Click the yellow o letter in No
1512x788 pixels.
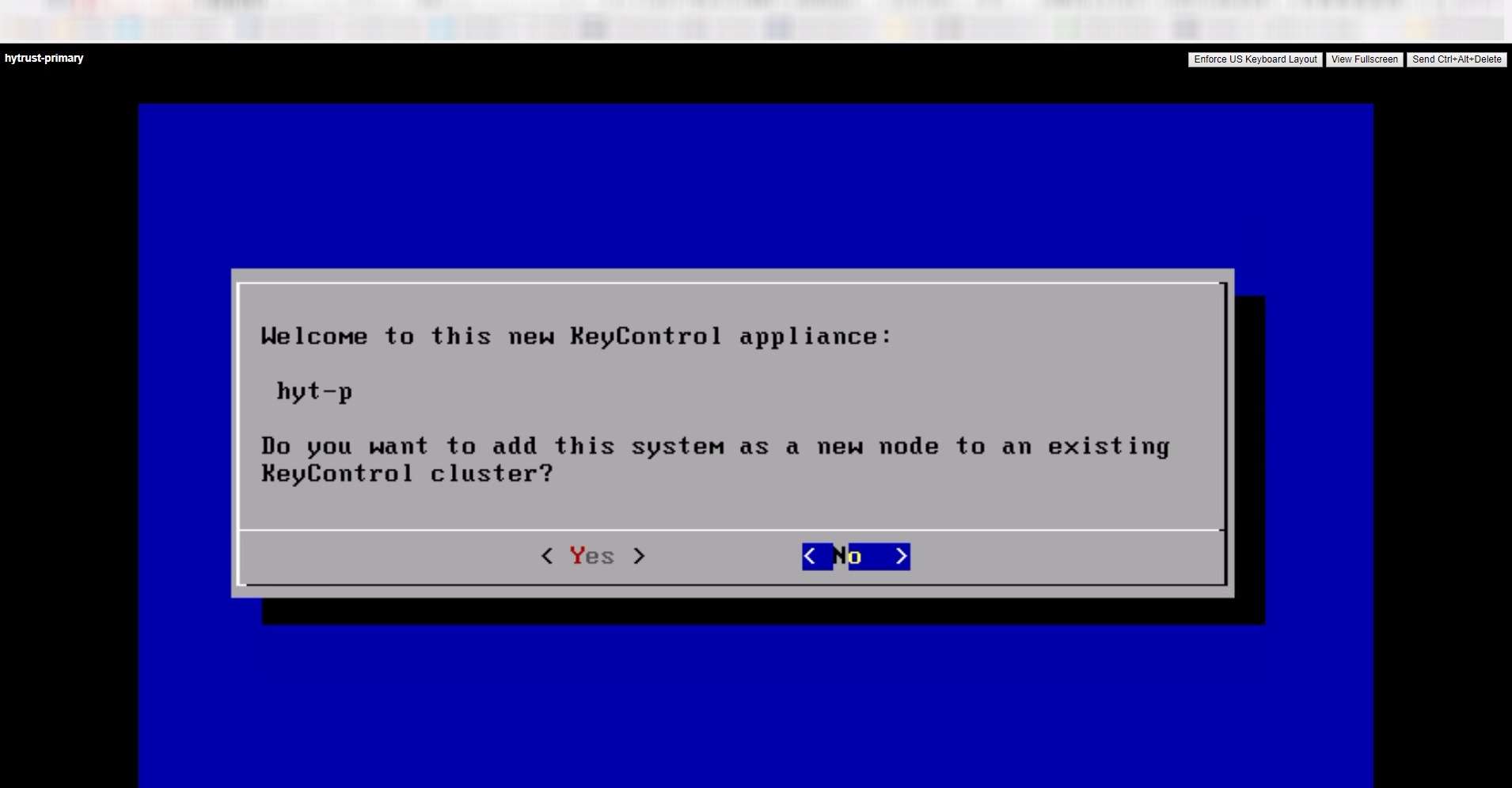tap(855, 557)
